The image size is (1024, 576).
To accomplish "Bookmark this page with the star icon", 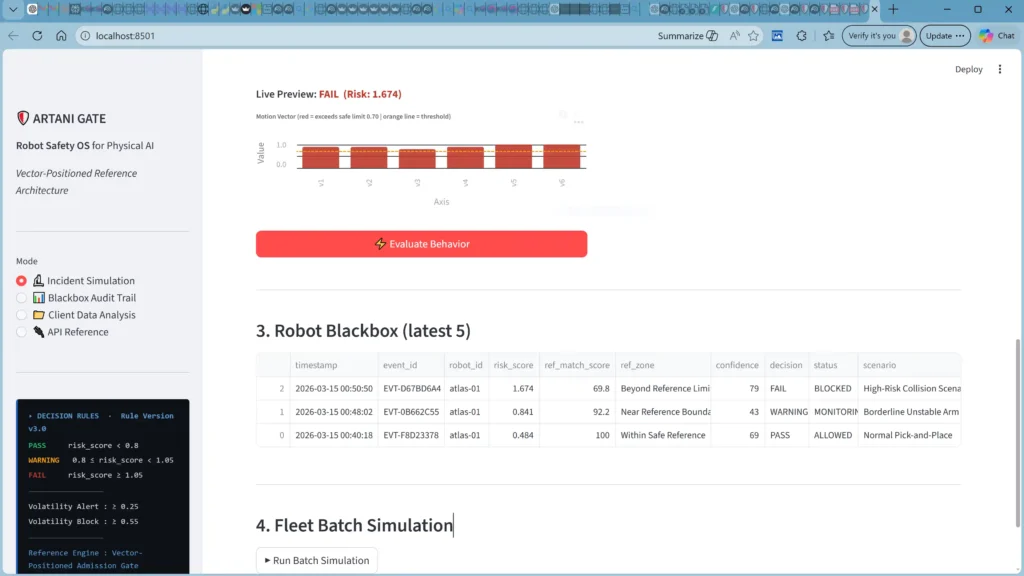I will click(754, 36).
